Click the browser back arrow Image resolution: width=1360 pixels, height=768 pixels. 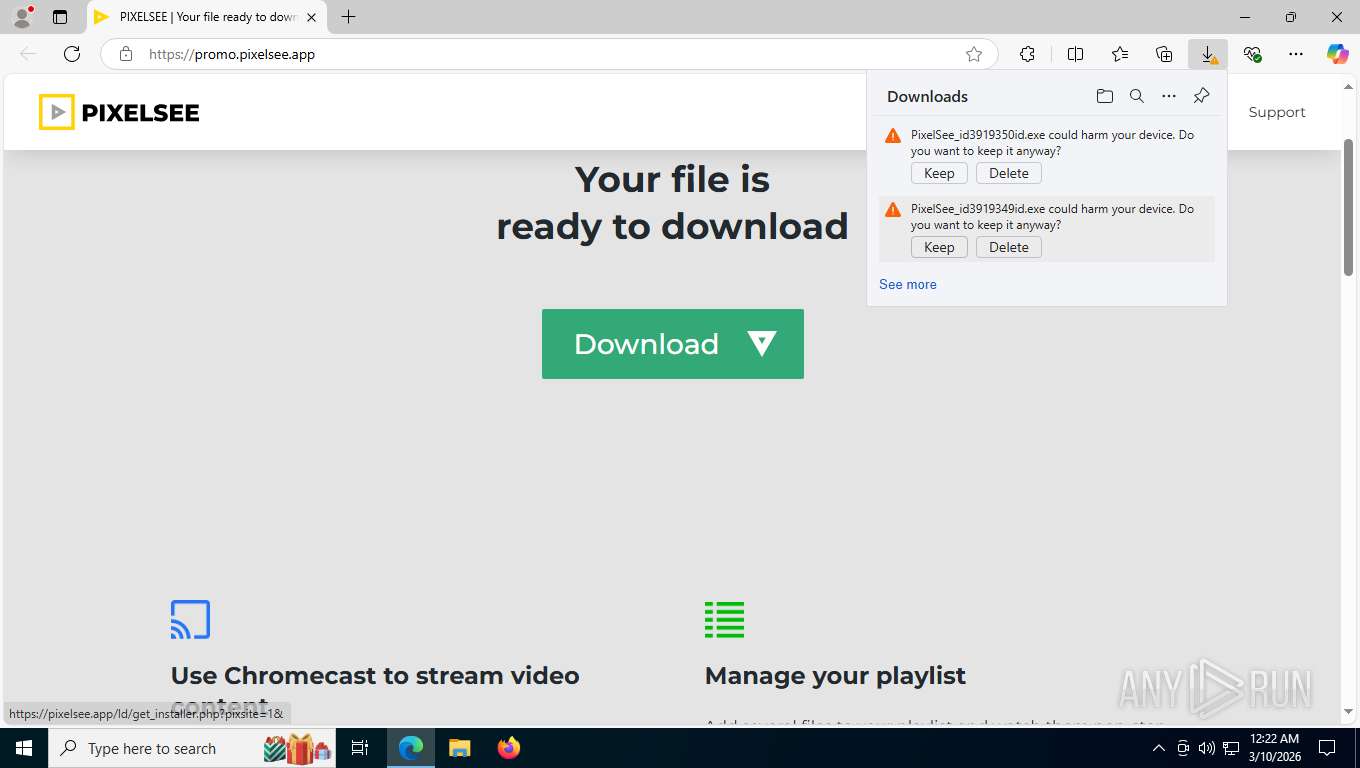(28, 54)
